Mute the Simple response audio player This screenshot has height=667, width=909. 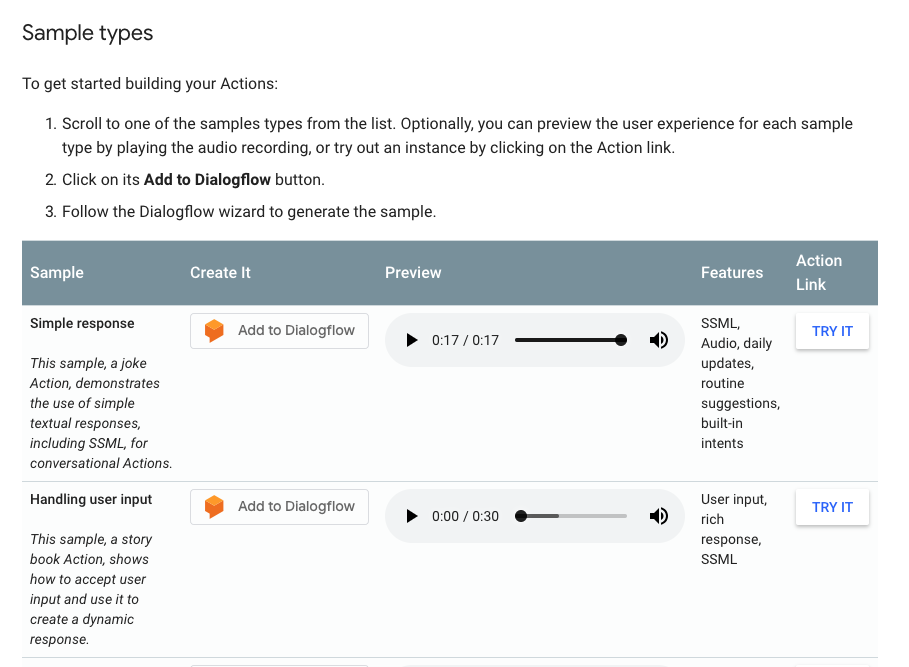click(x=659, y=340)
